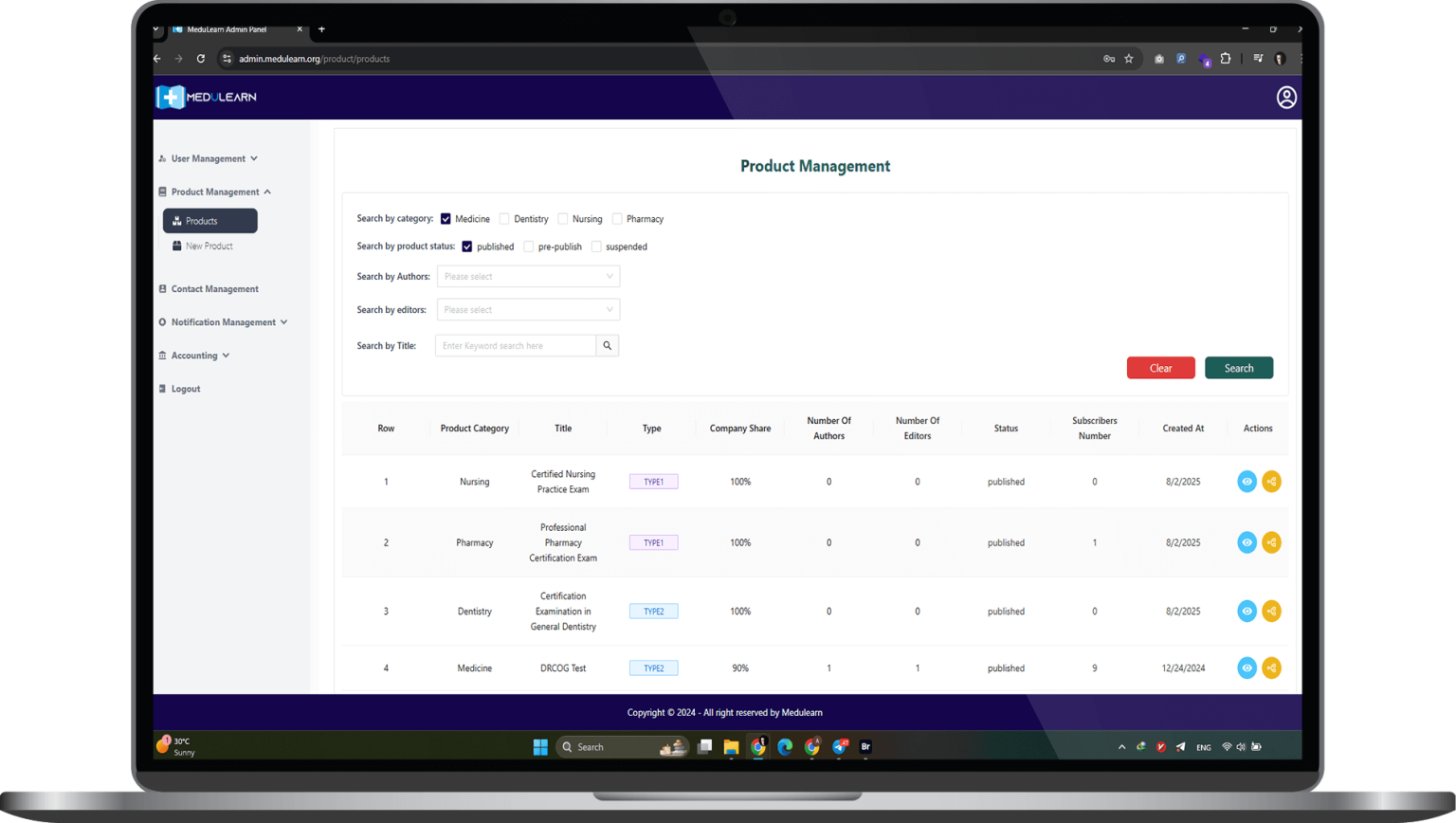Enable the Dentistry category checkbox
The height and width of the screenshot is (823, 1456).
tap(504, 219)
